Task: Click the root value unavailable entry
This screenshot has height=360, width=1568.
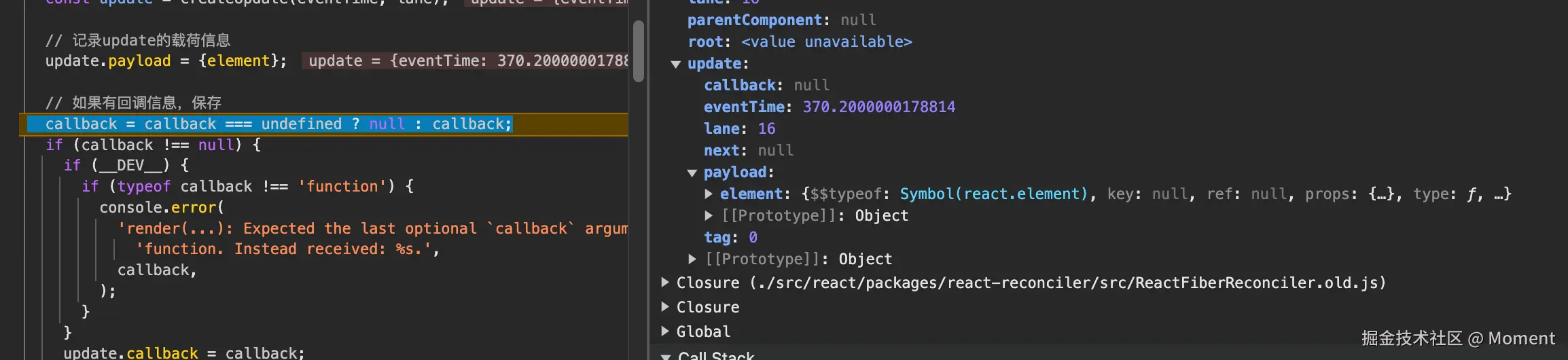Action: pyautogui.click(x=826, y=42)
